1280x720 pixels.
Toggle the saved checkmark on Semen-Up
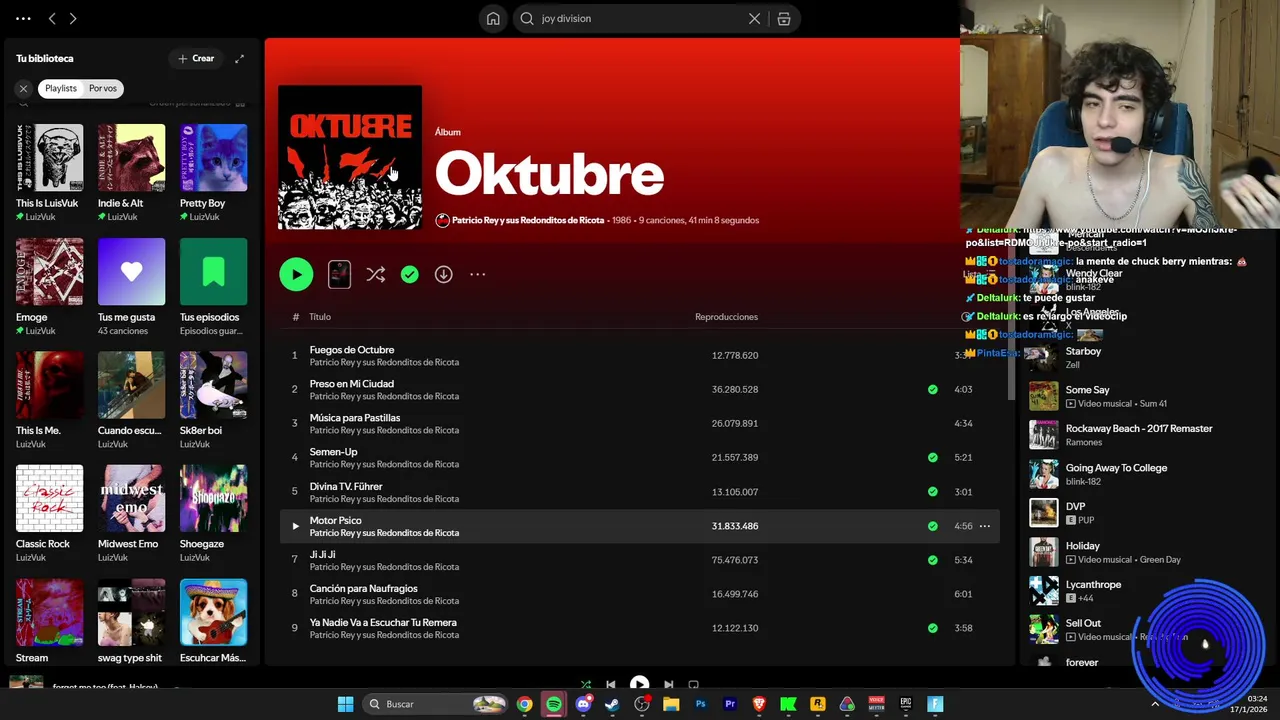tap(933, 457)
